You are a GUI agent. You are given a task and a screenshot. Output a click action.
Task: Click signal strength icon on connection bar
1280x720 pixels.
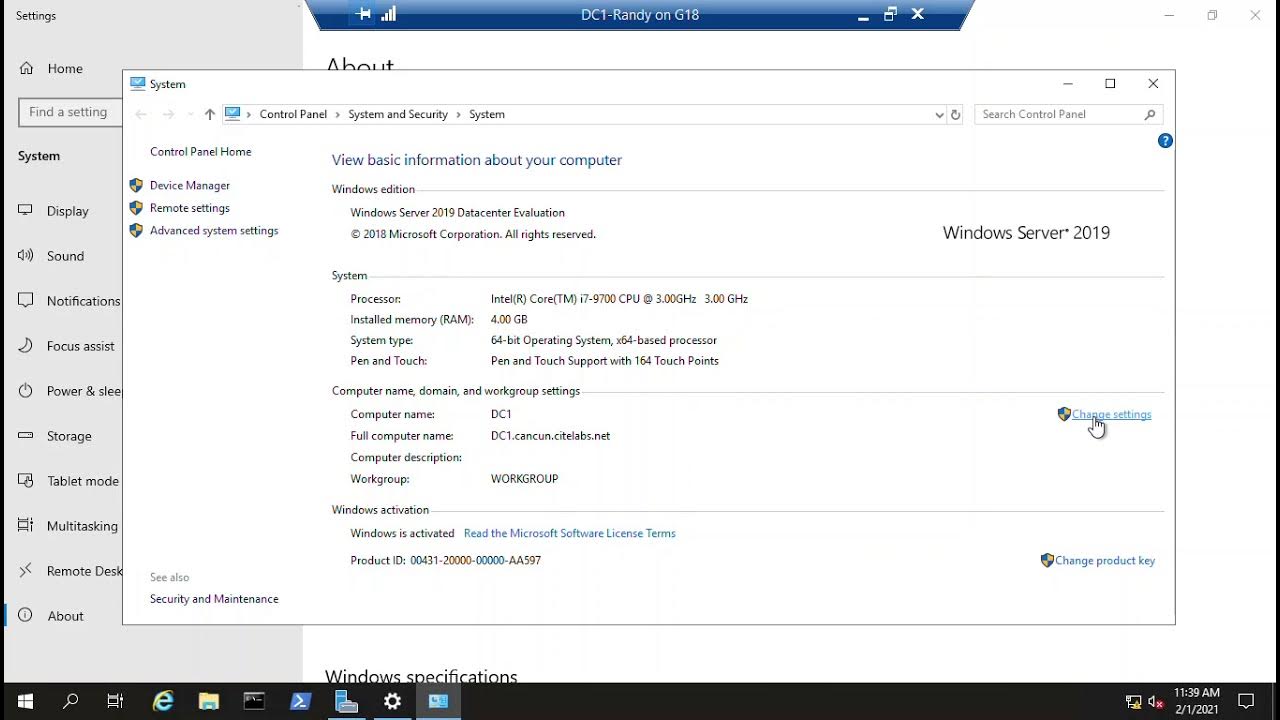tap(389, 14)
